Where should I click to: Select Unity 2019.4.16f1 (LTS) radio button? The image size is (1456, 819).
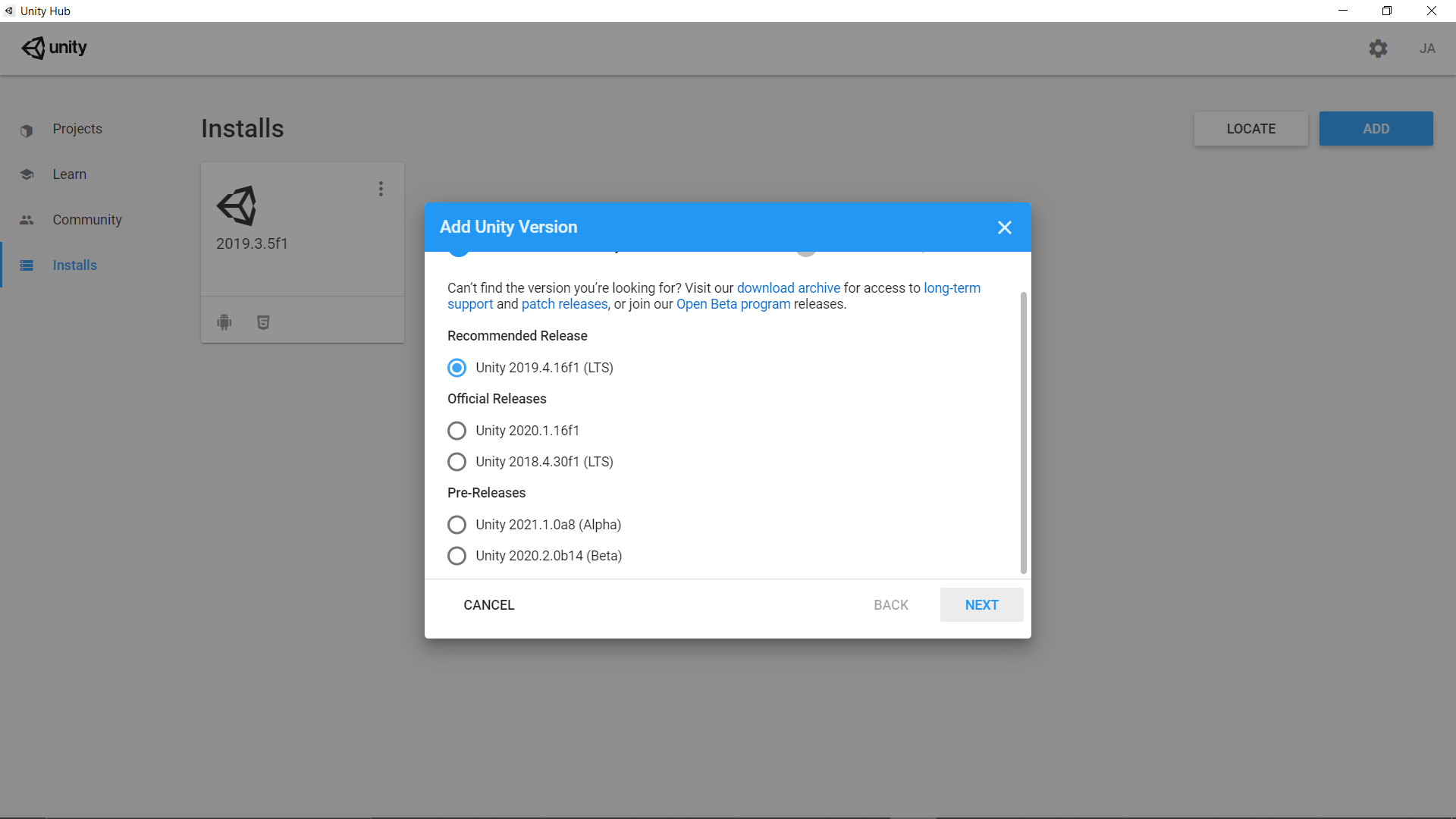(457, 368)
